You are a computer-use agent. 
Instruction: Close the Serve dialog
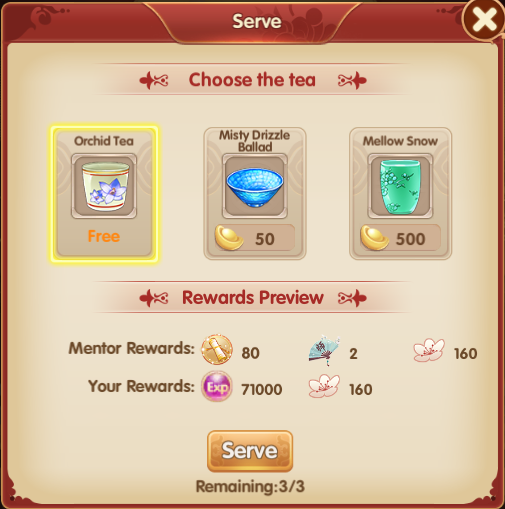(484, 19)
